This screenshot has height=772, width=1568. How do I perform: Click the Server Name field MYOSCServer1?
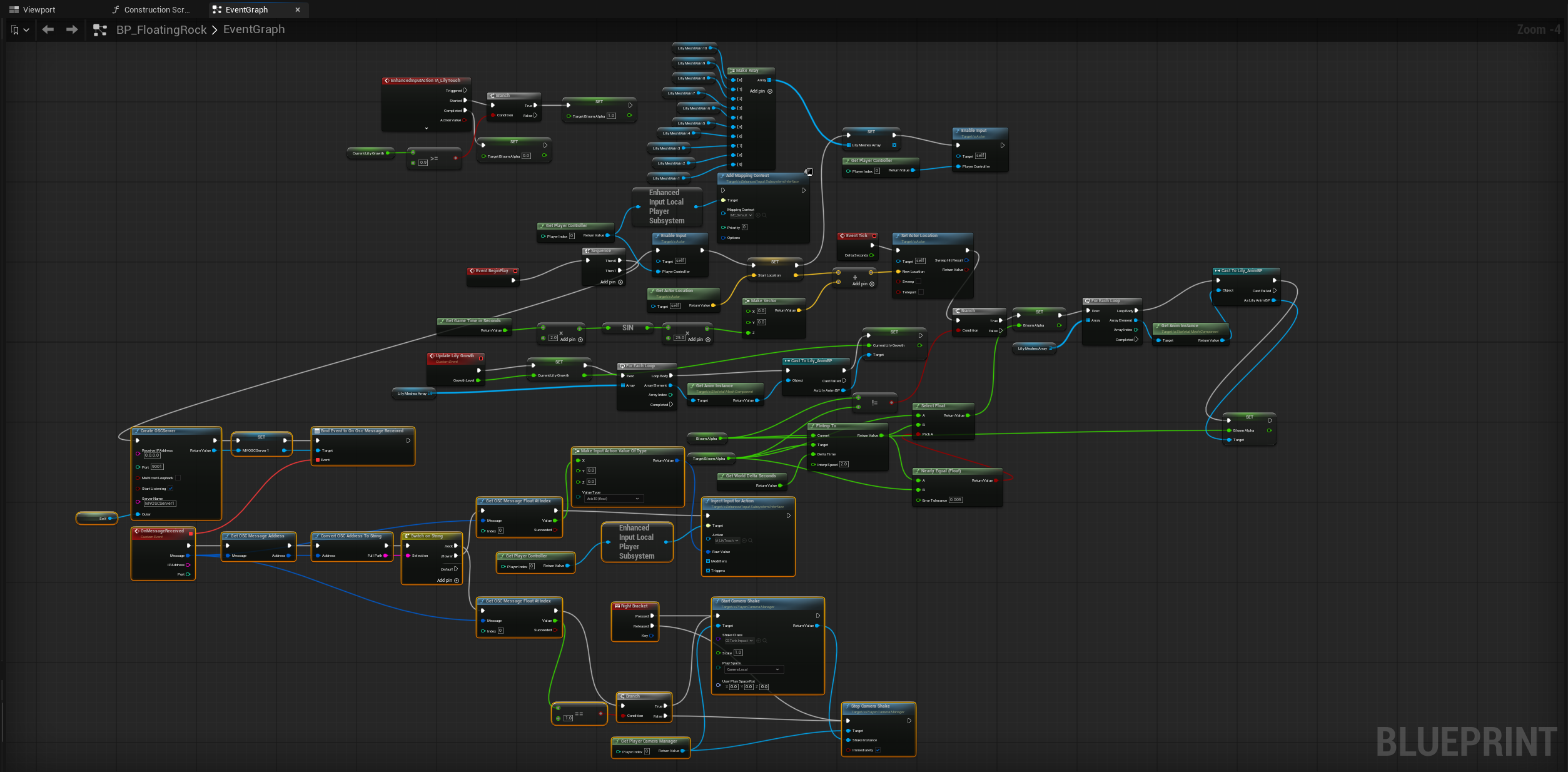tap(160, 504)
